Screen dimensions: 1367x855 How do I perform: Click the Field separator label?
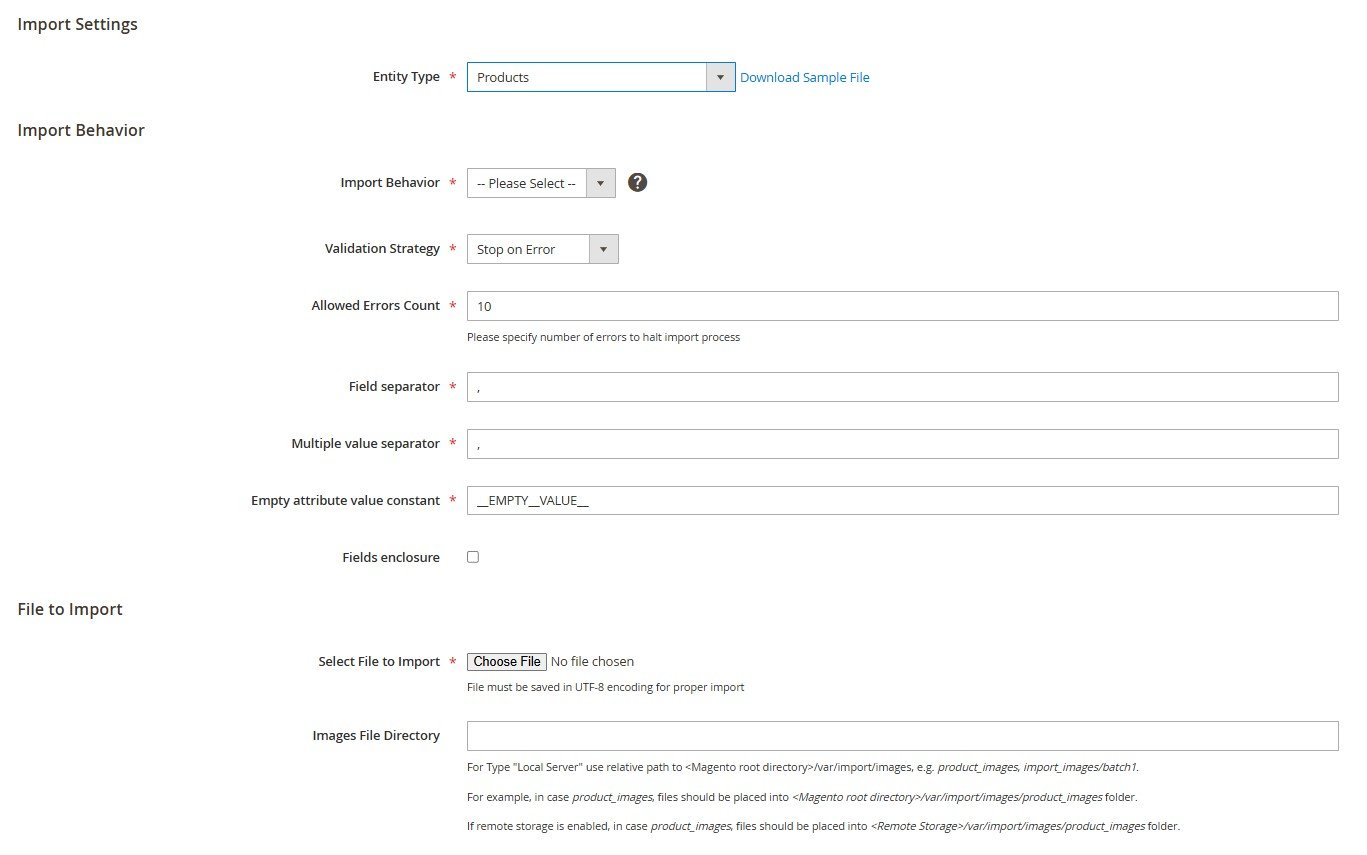[x=394, y=386]
